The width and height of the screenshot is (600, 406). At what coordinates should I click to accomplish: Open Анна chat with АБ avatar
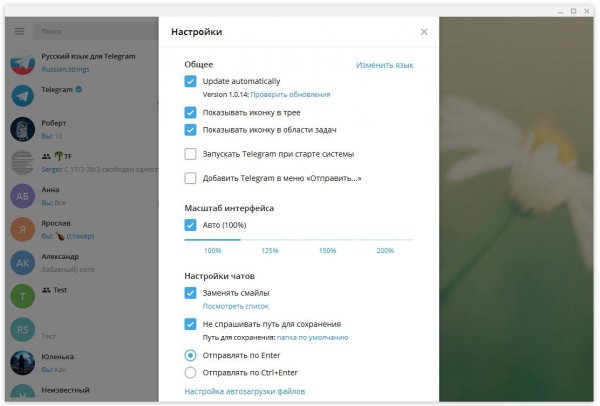pos(23,196)
